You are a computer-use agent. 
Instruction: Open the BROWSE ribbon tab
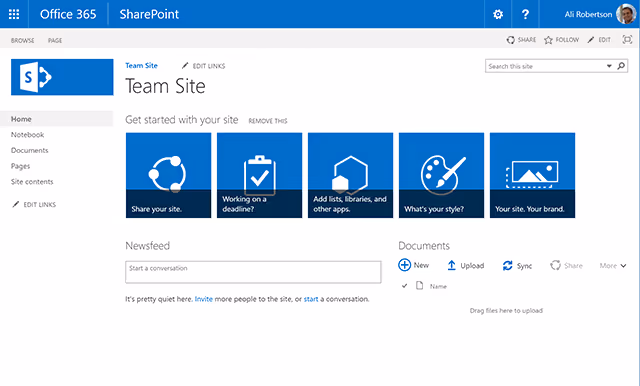(x=22, y=40)
